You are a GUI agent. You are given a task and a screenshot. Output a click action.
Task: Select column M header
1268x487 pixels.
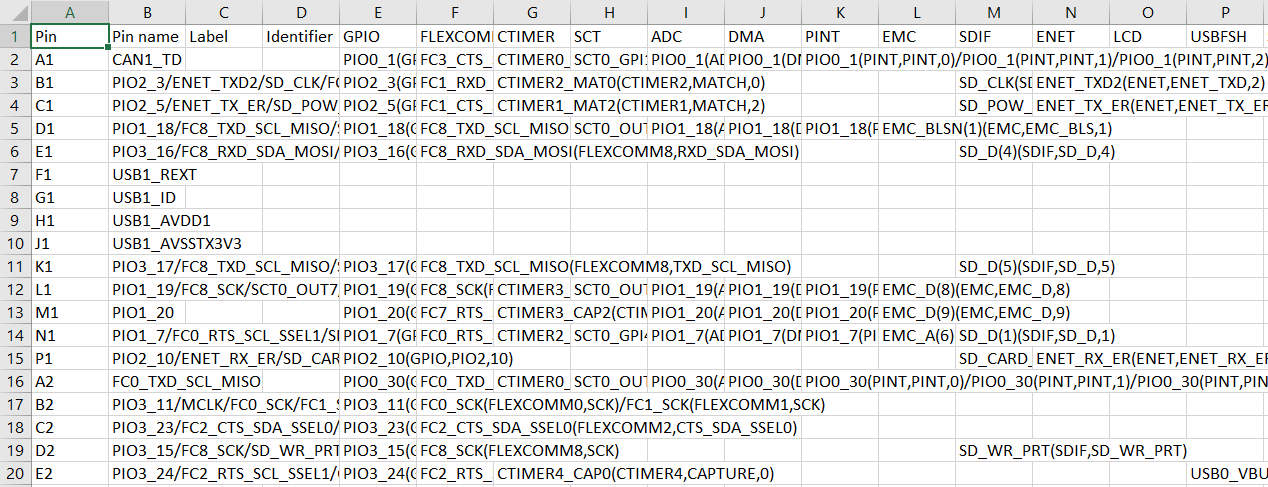coord(993,13)
